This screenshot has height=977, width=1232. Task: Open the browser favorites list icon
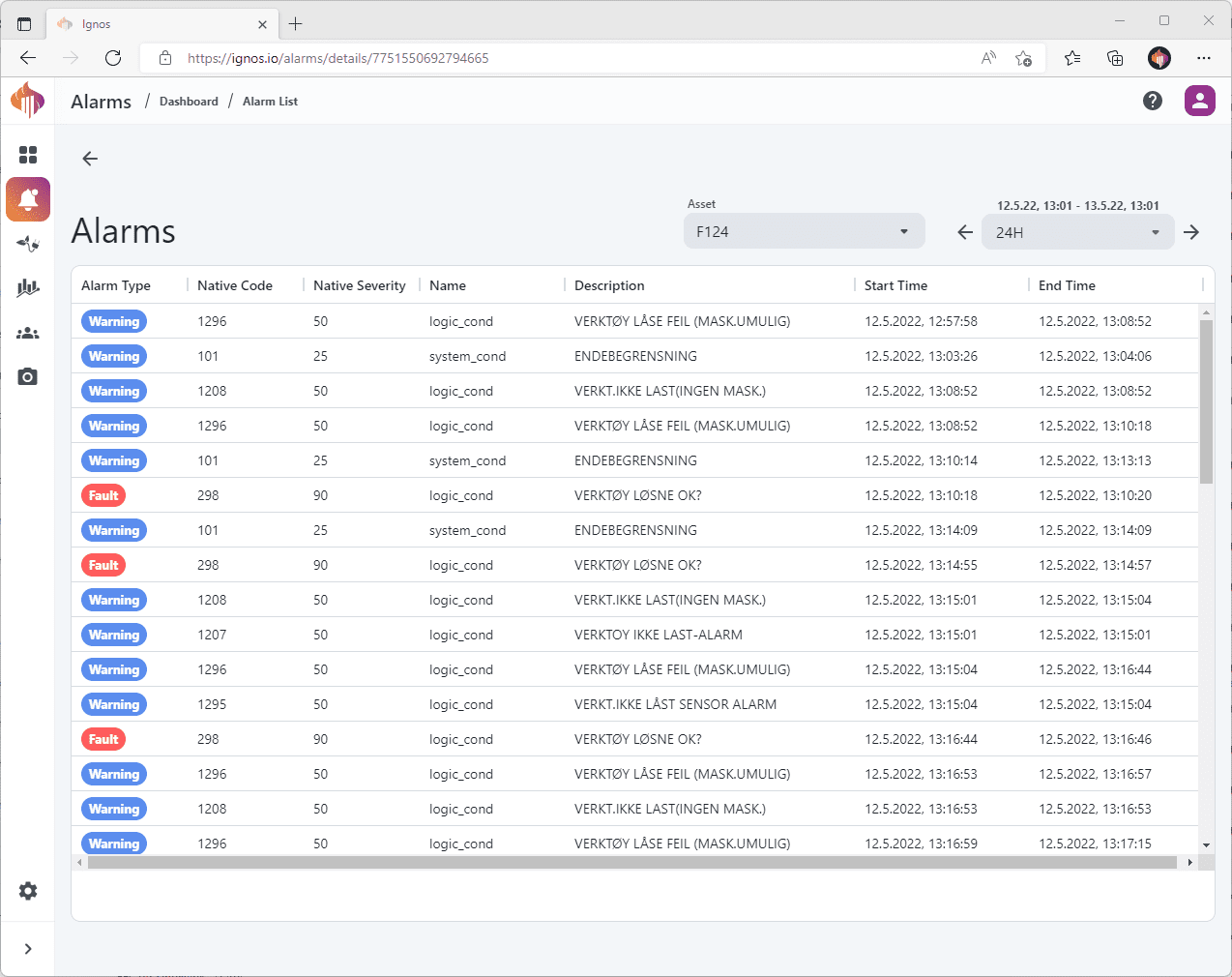(1072, 58)
